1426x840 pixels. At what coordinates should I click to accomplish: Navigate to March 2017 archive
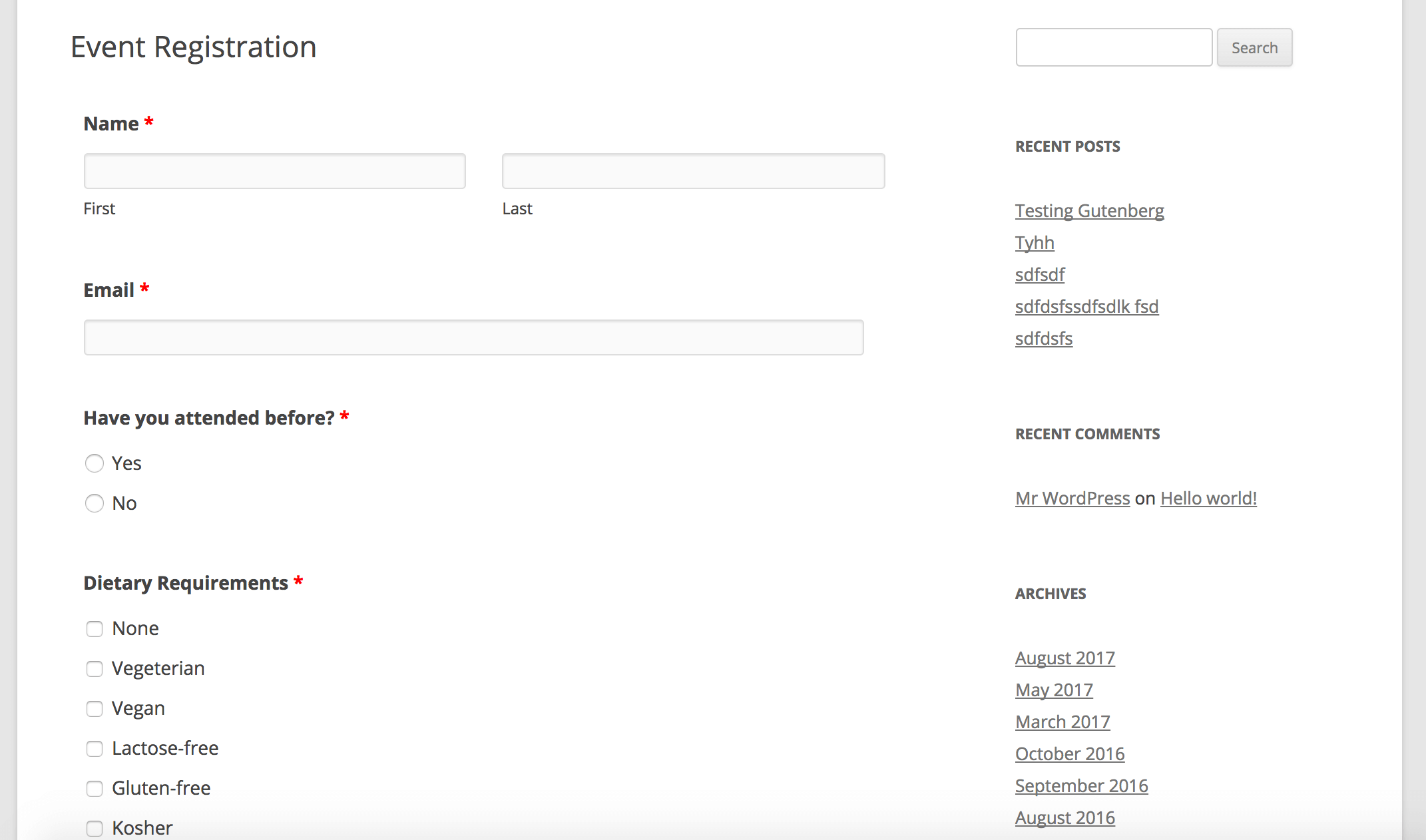point(1063,721)
